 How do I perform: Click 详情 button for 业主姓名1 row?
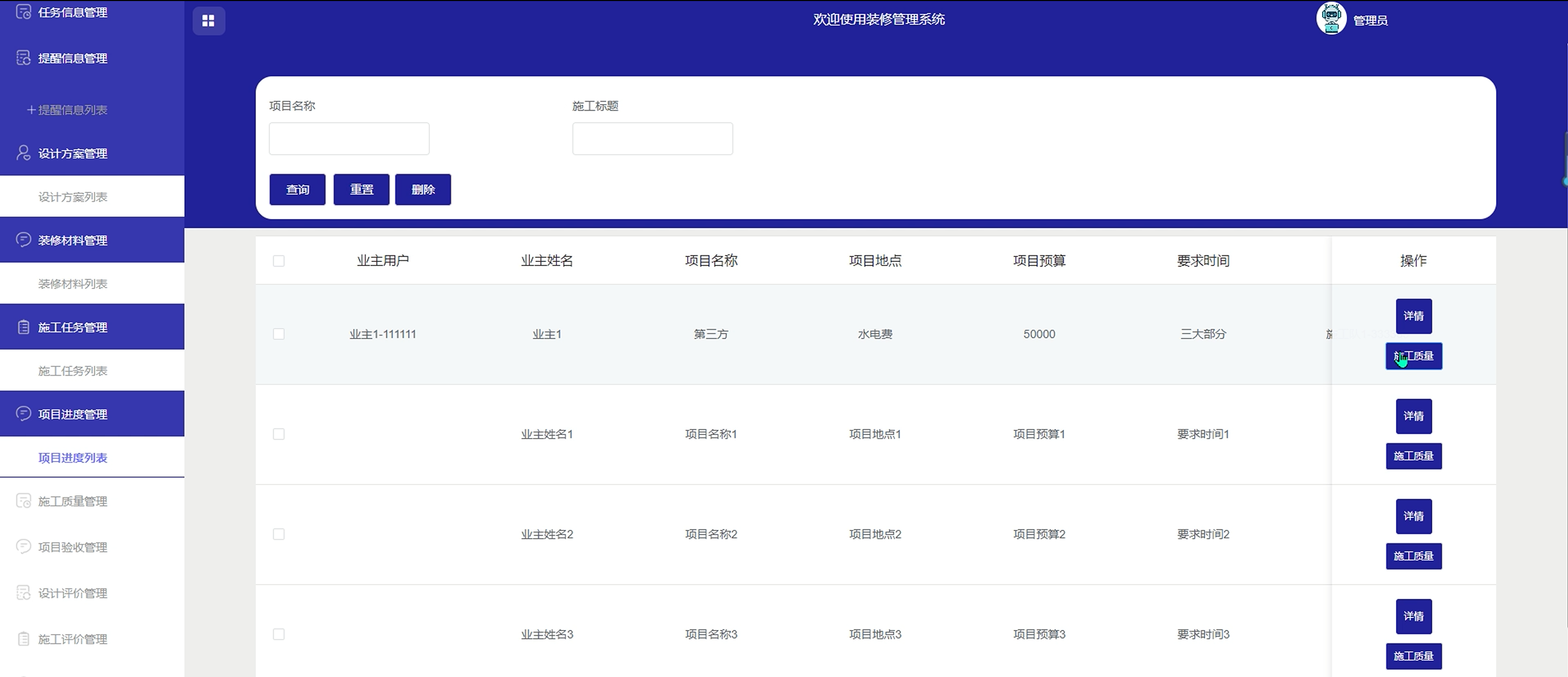click(1413, 417)
